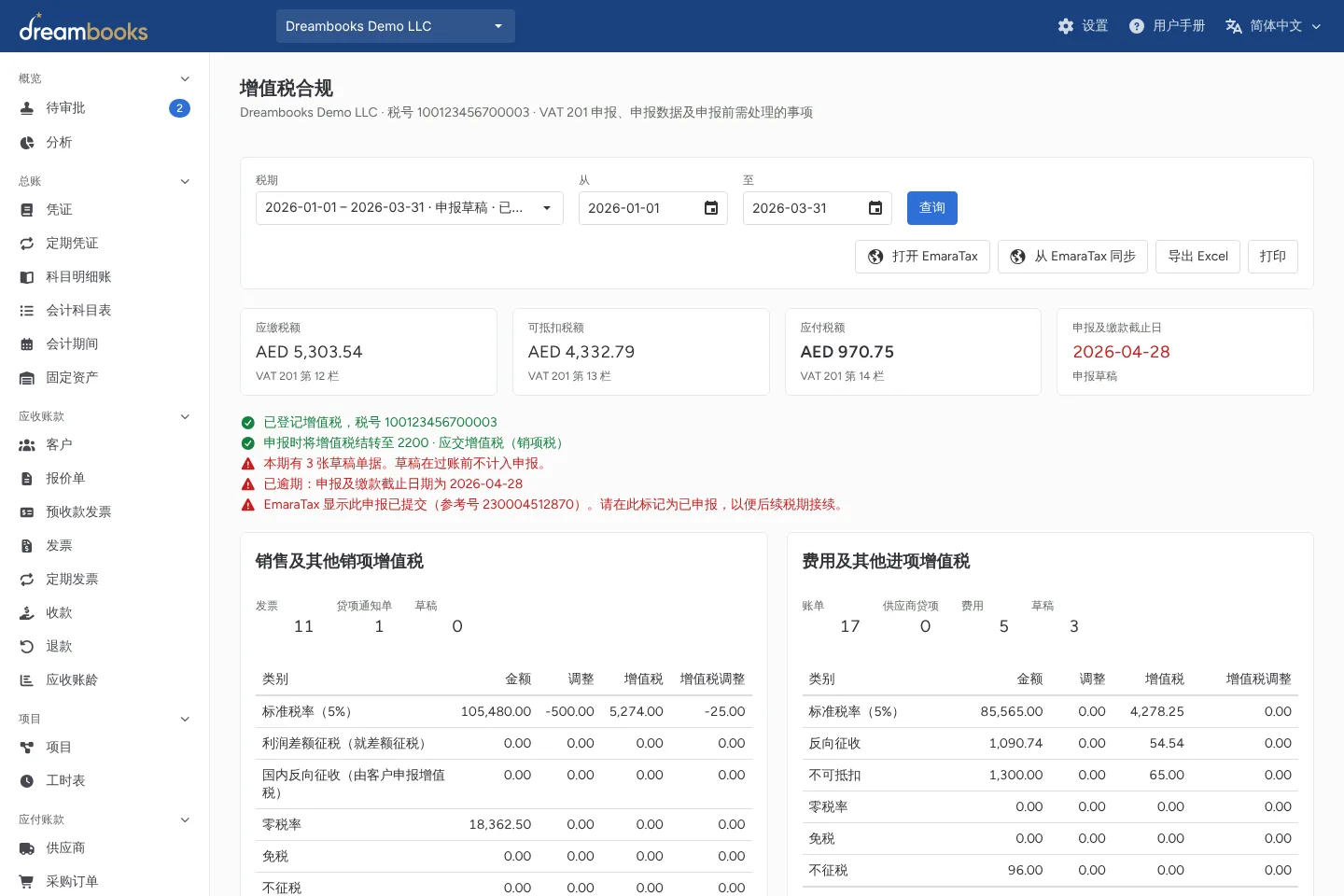1344x896 pixels.
Task: Collapse the 项目 sidebar section
Action: (x=185, y=719)
